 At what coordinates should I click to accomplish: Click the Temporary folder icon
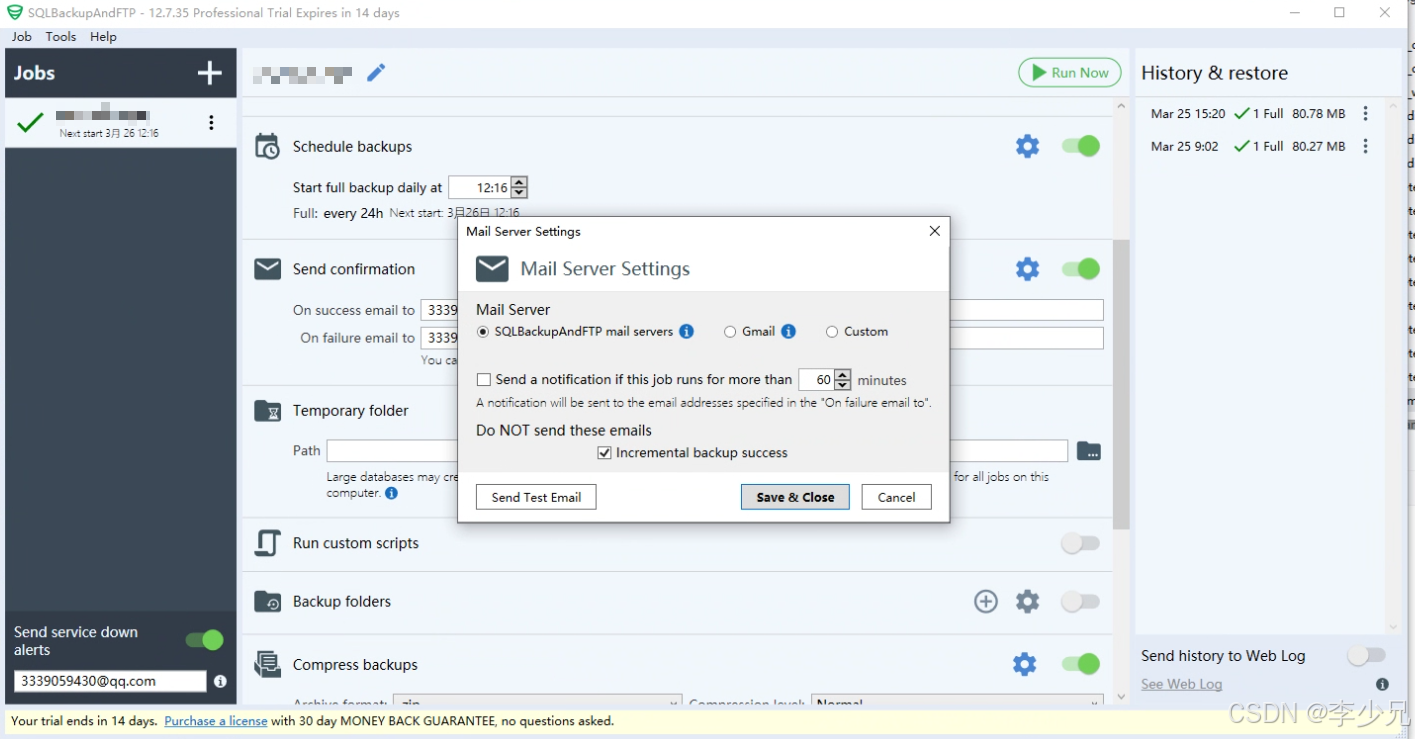tap(267, 411)
